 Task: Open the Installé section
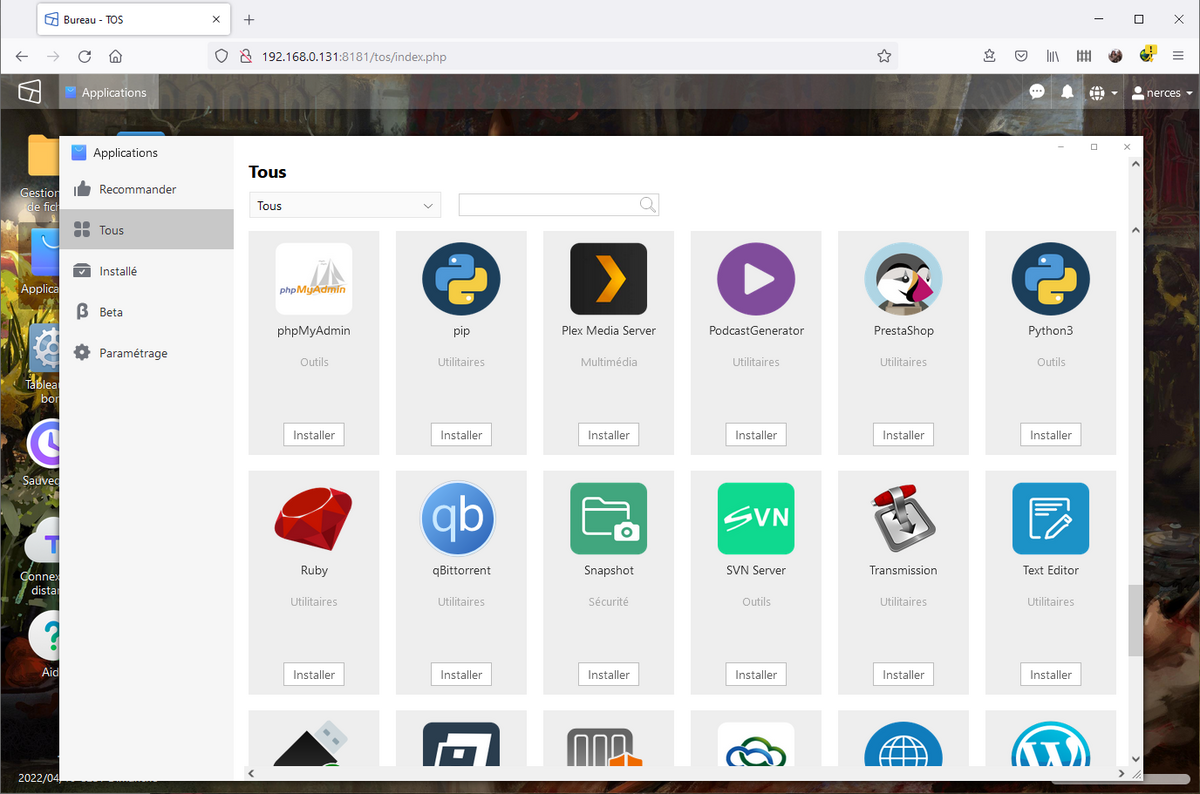pyautogui.click(x=146, y=271)
